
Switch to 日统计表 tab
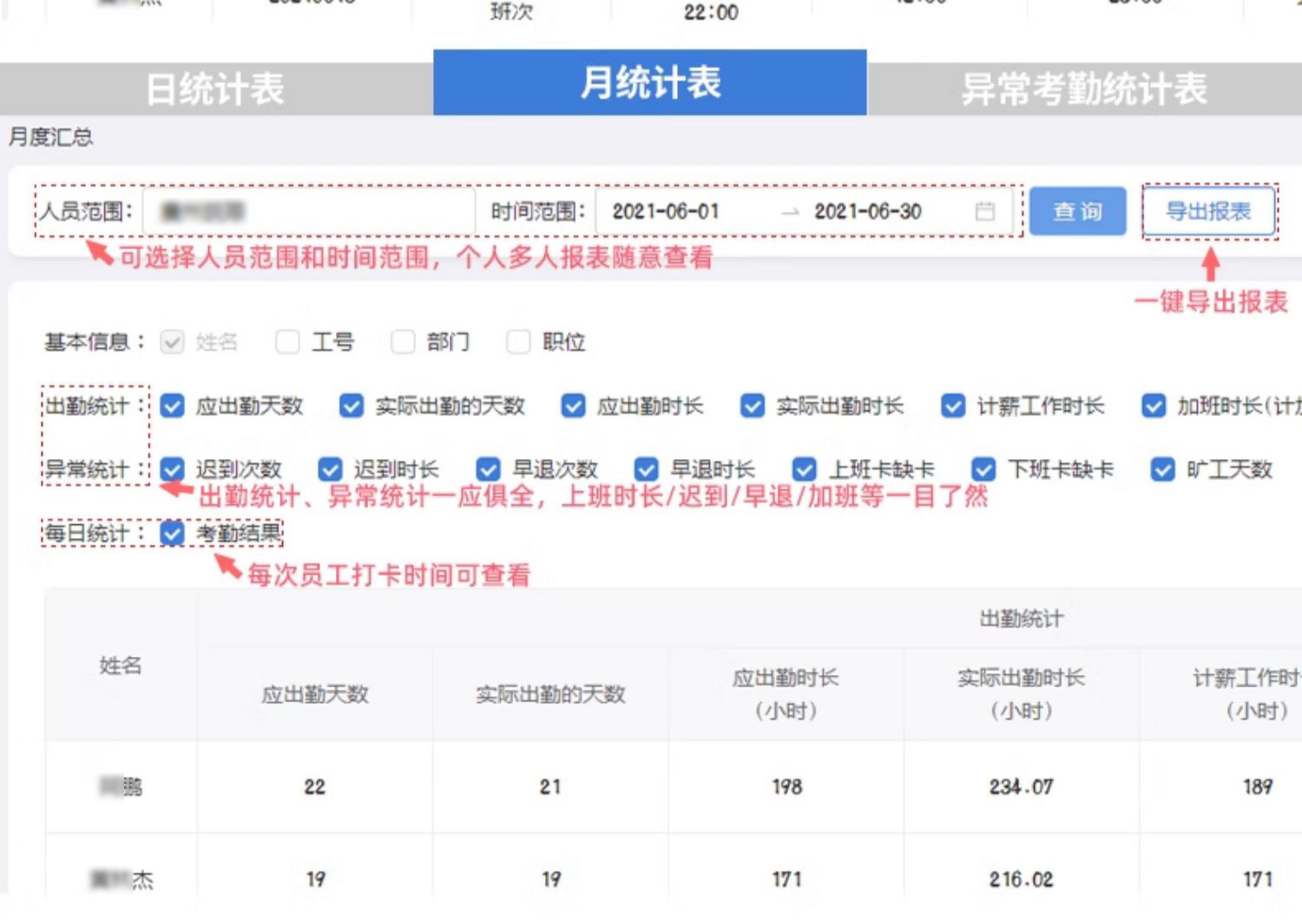point(215,88)
